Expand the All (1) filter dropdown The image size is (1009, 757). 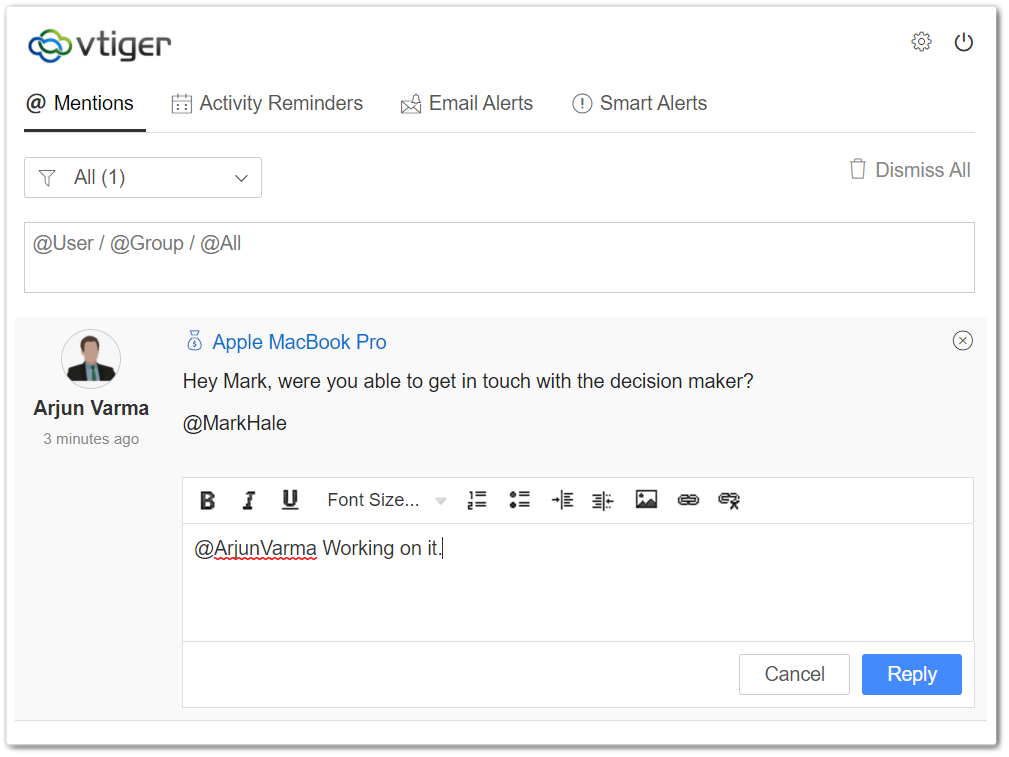coord(143,178)
